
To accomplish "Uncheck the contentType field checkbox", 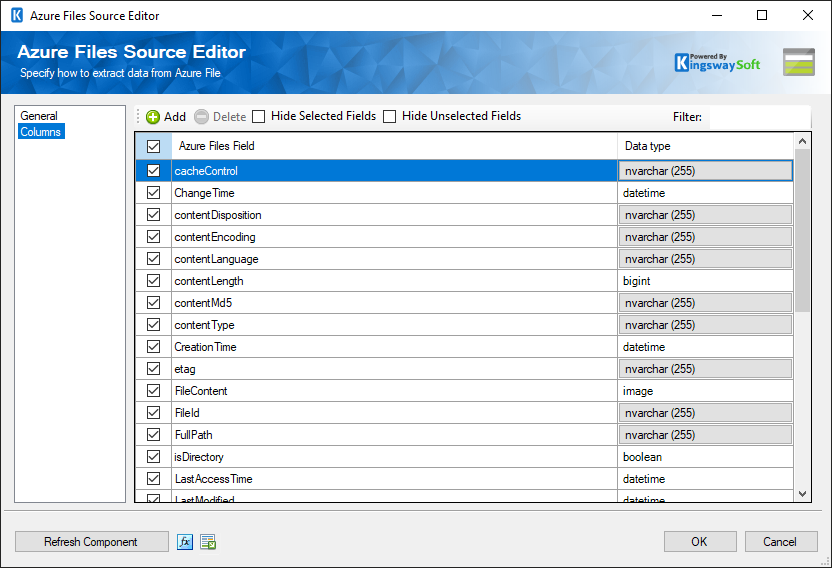I will tap(153, 324).
